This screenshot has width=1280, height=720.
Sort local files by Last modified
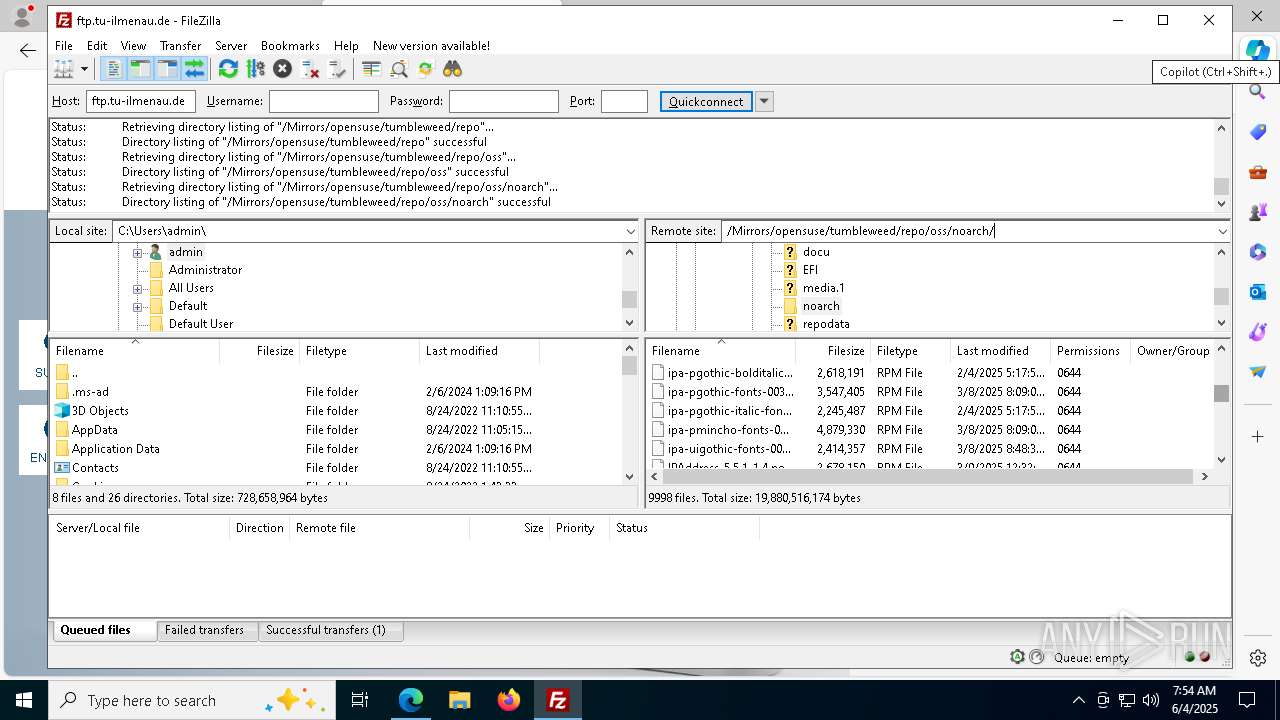pyautogui.click(x=479, y=351)
